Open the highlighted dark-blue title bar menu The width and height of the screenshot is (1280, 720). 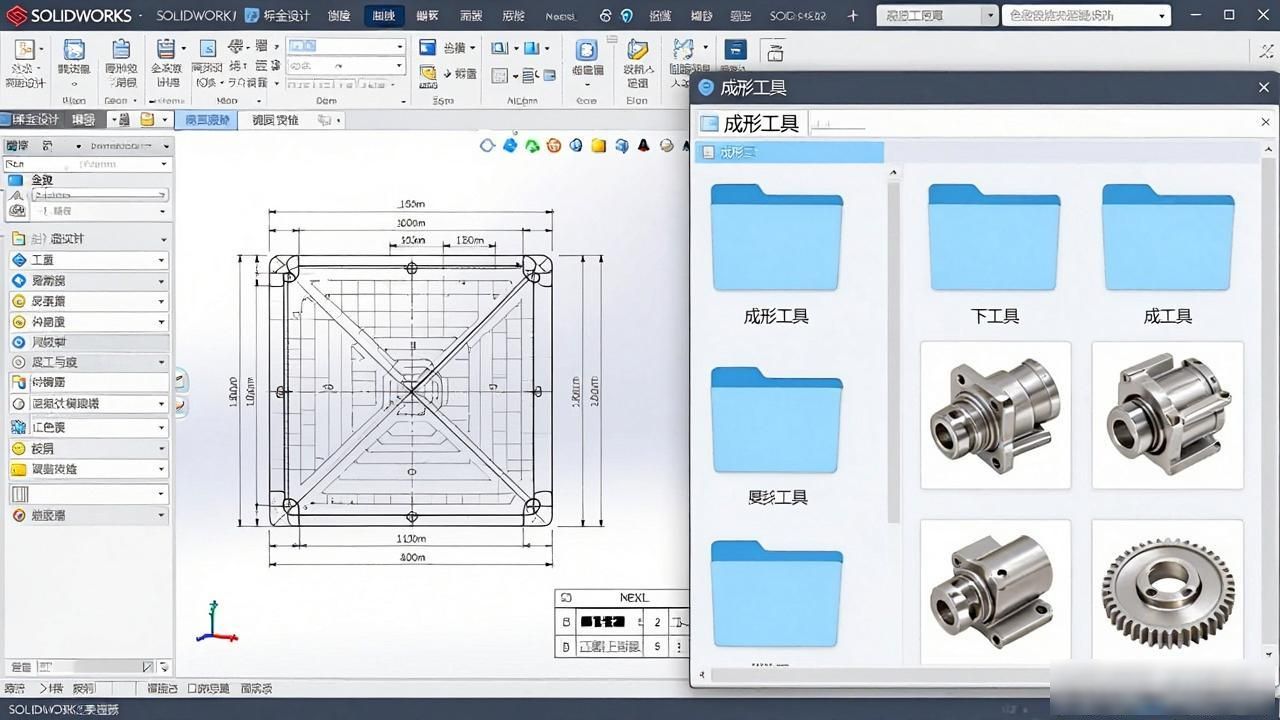click(x=383, y=16)
